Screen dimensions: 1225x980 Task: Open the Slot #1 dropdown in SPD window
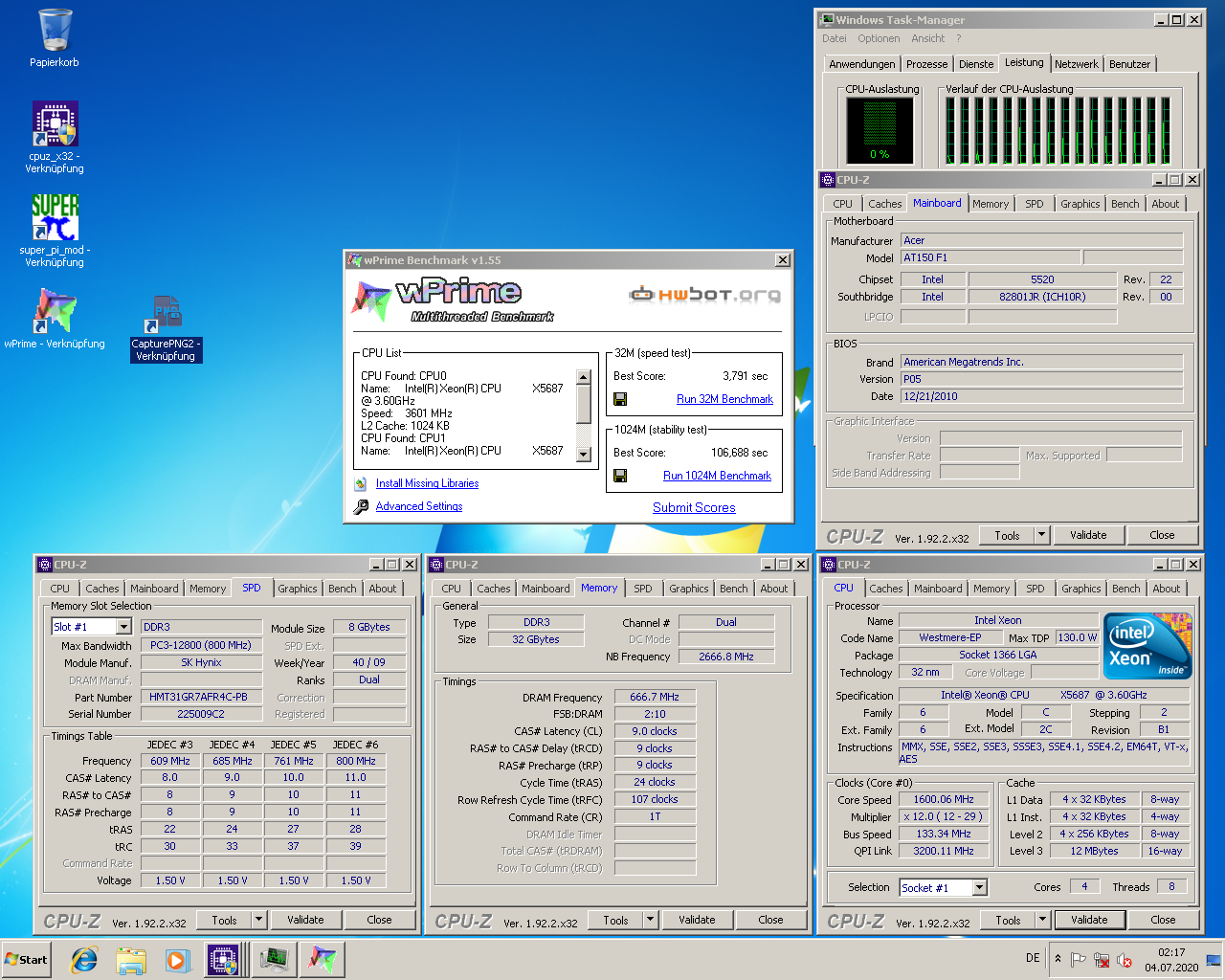coord(123,627)
